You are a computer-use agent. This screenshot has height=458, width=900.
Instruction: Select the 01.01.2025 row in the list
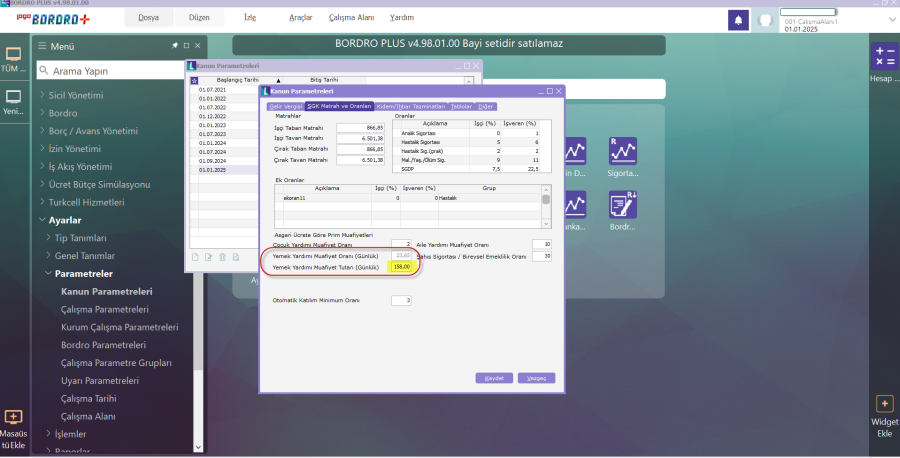[223, 170]
